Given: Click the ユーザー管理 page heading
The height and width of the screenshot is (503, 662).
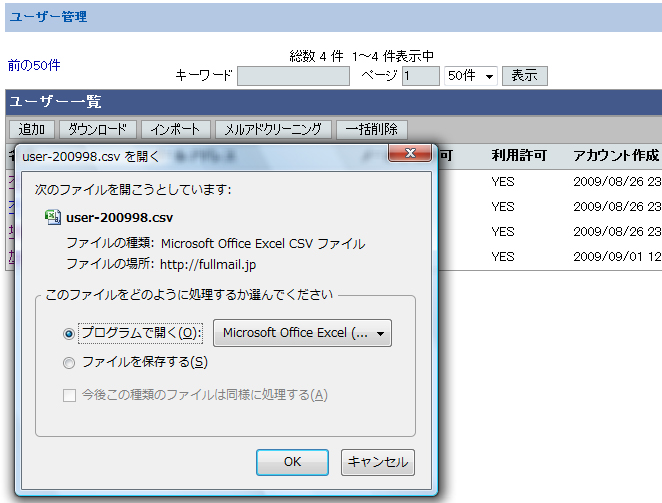Looking at the screenshot, I should pyautogui.click(x=49, y=17).
